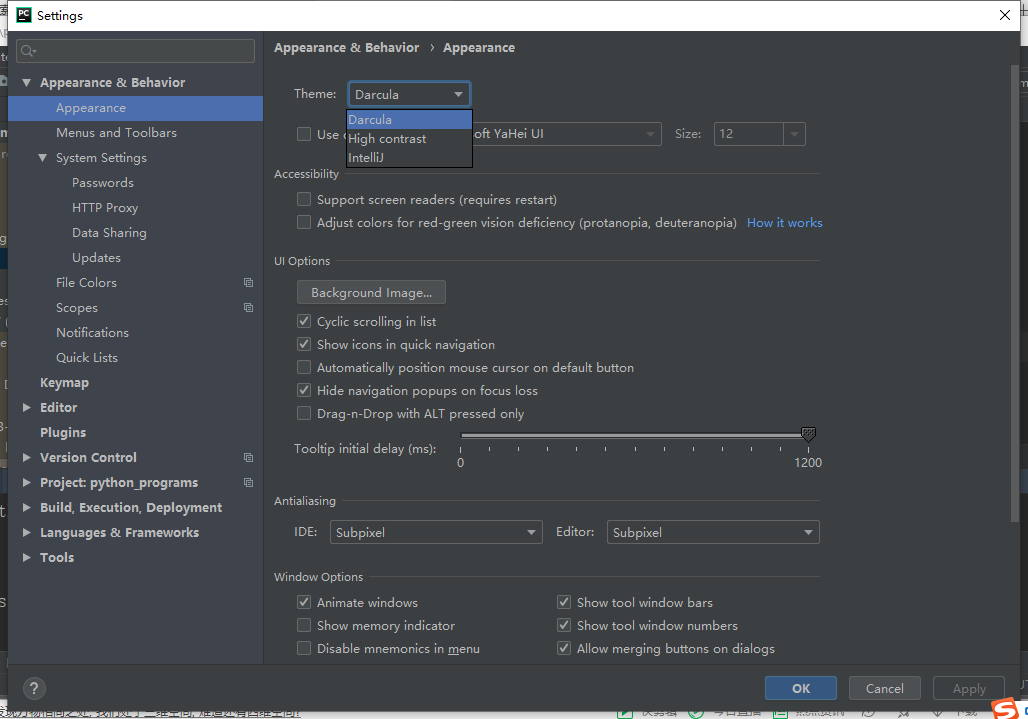Select IntelliJ theme option
This screenshot has height=719, width=1028.
click(409, 157)
